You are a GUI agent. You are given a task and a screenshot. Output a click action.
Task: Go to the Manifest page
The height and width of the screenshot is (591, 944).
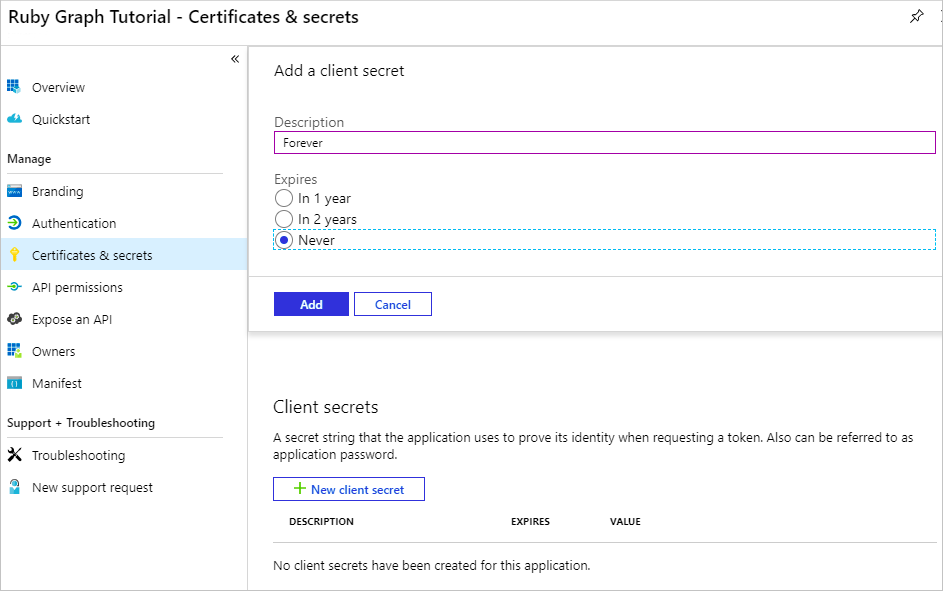(57, 383)
